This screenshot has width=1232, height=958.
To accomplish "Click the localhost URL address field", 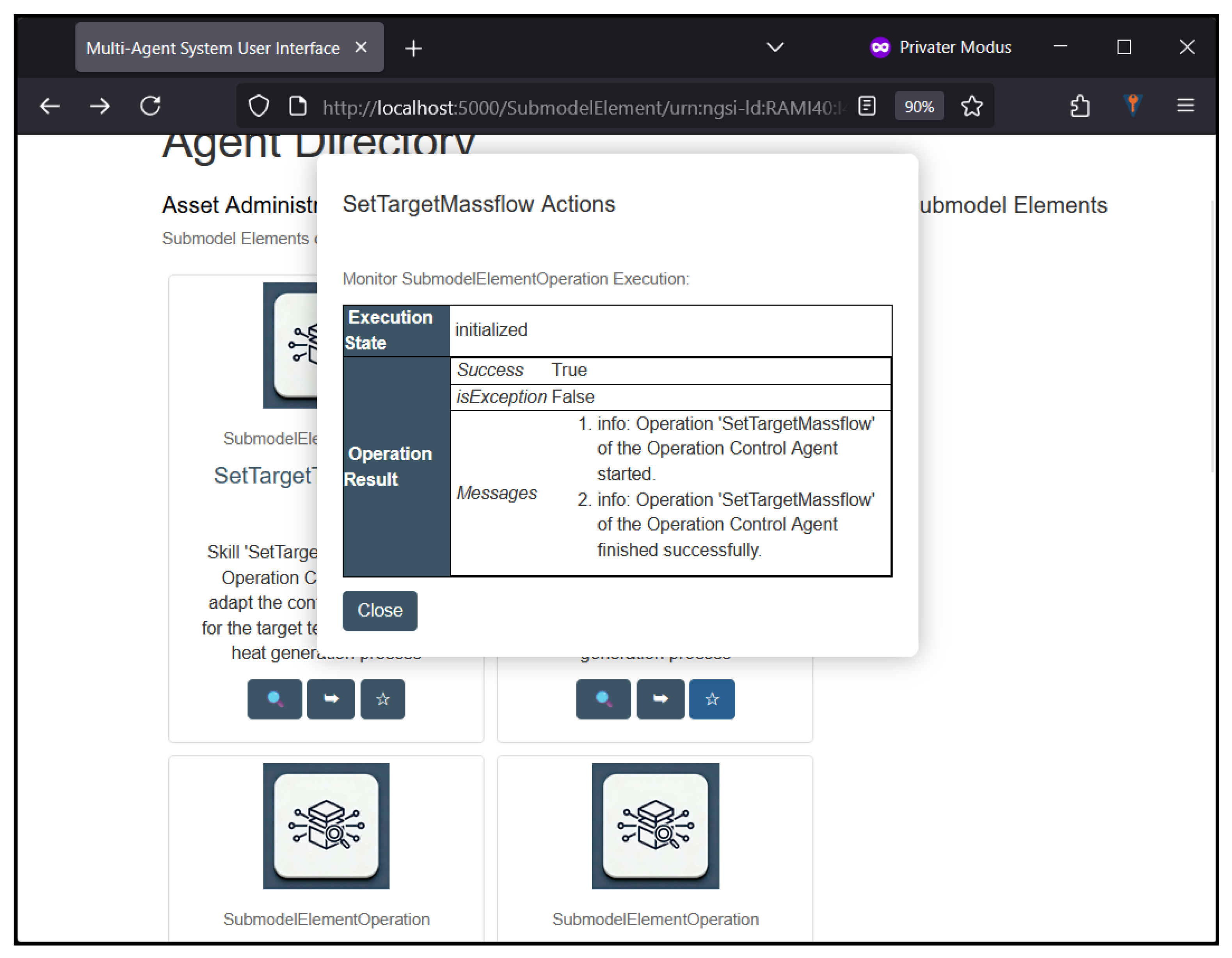I will (x=581, y=107).
